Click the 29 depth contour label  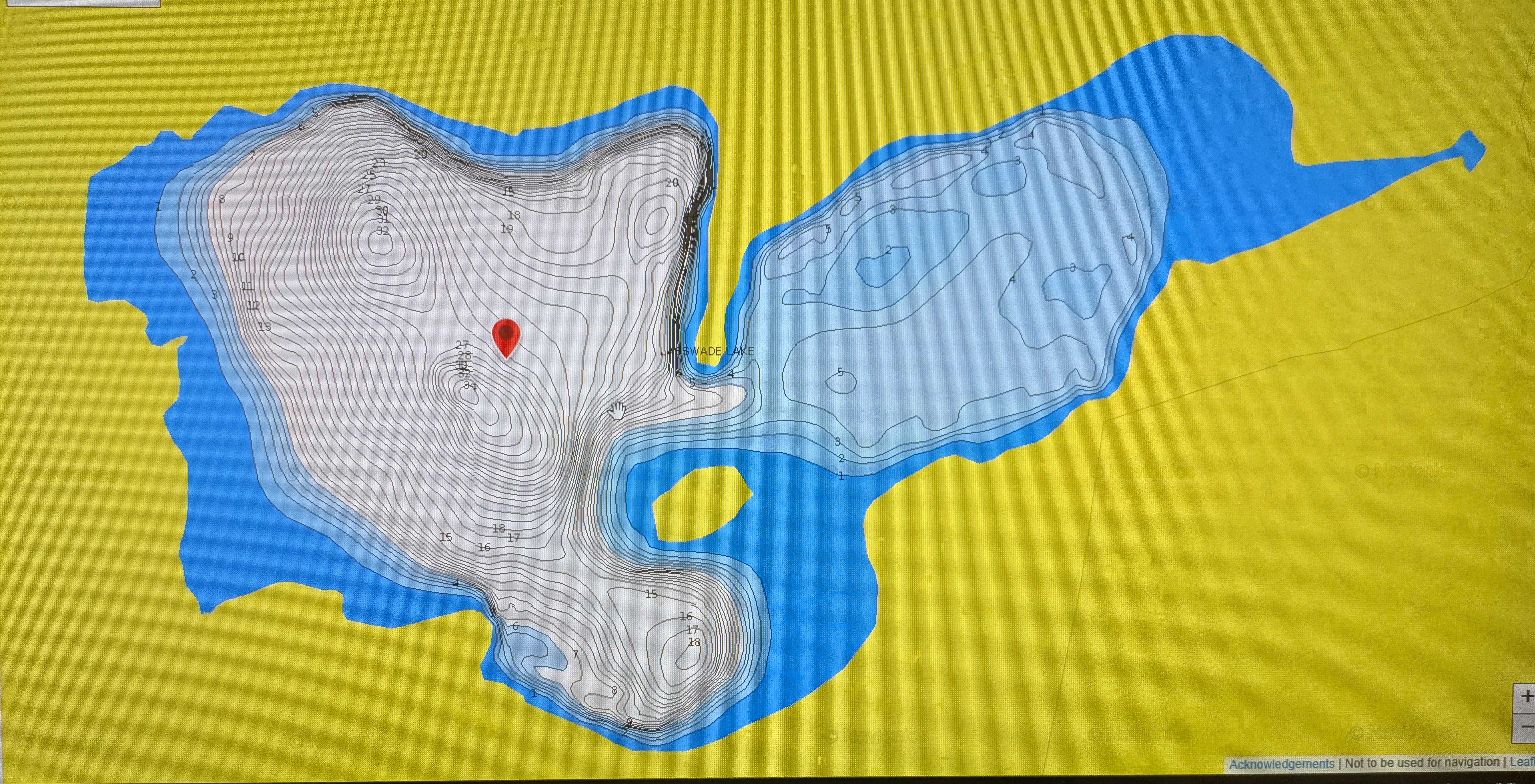click(374, 199)
